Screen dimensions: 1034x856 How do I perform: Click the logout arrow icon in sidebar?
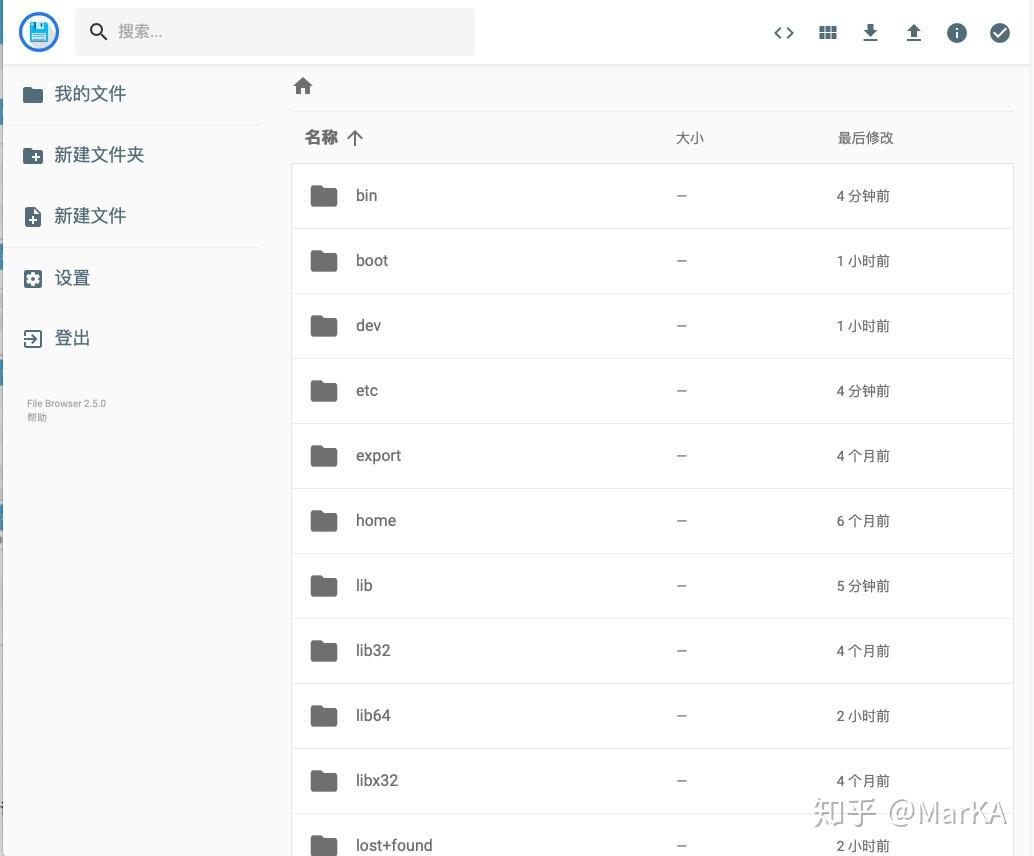33,339
